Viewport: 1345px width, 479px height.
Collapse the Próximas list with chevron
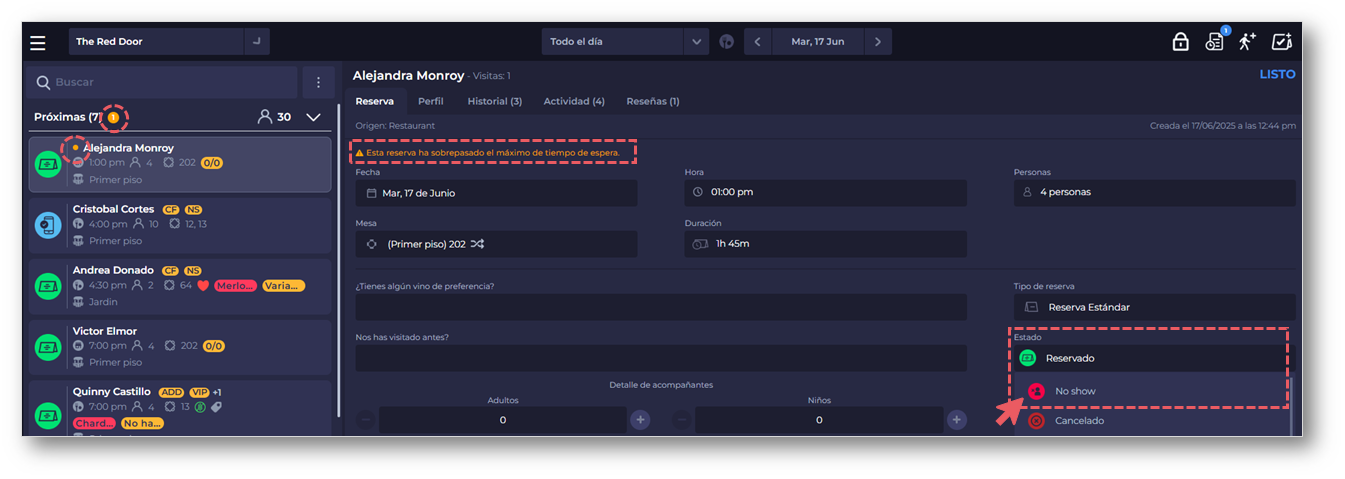coord(313,117)
